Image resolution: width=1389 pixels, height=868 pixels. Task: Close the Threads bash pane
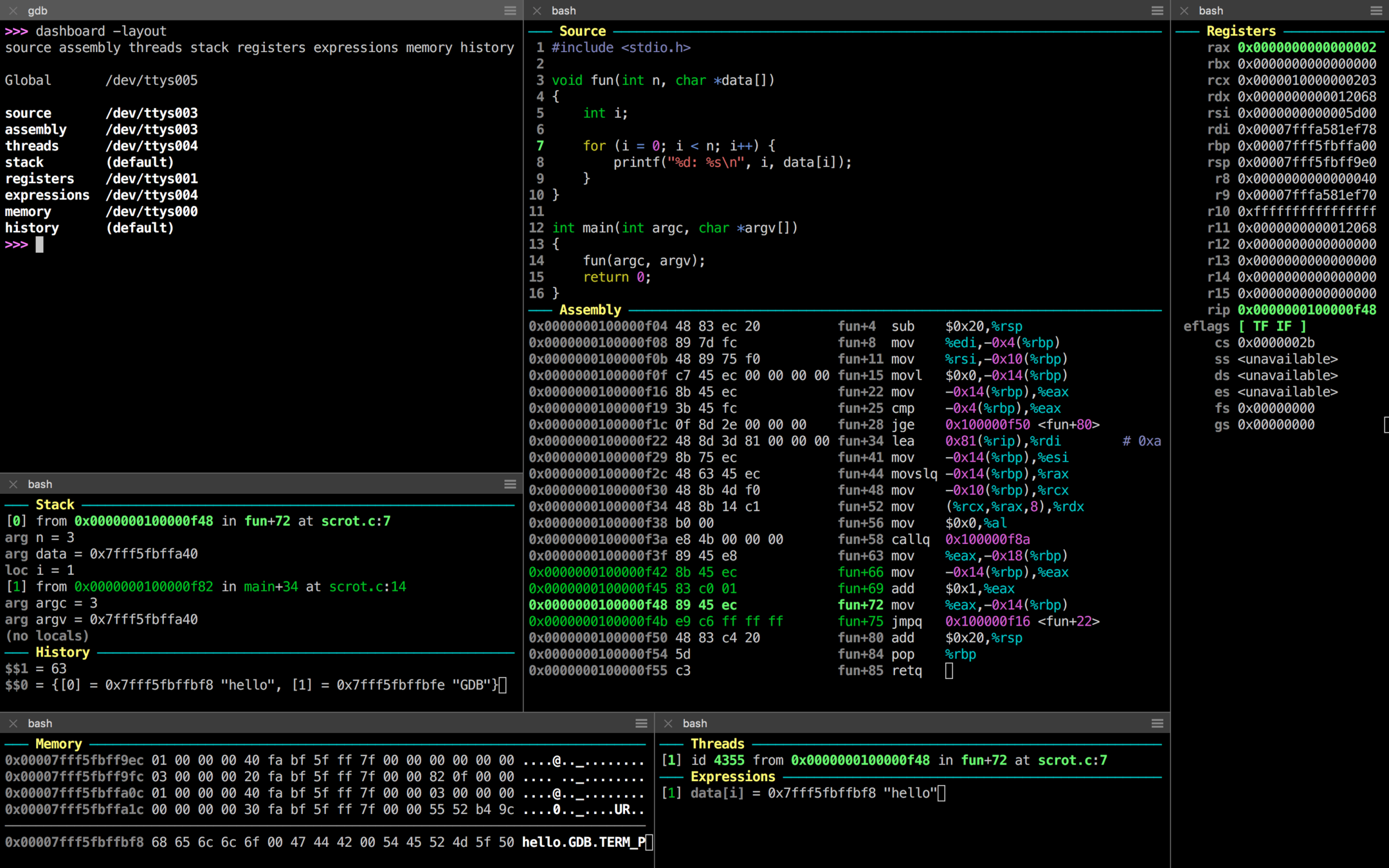[668, 723]
